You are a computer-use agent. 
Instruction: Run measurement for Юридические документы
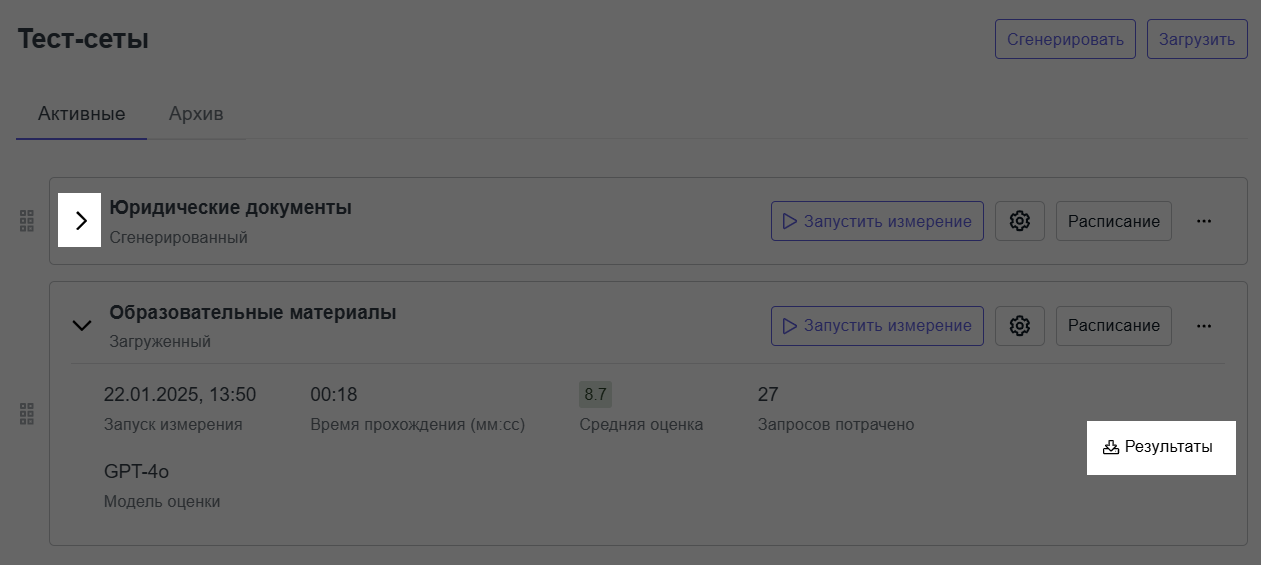tap(876, 221)
